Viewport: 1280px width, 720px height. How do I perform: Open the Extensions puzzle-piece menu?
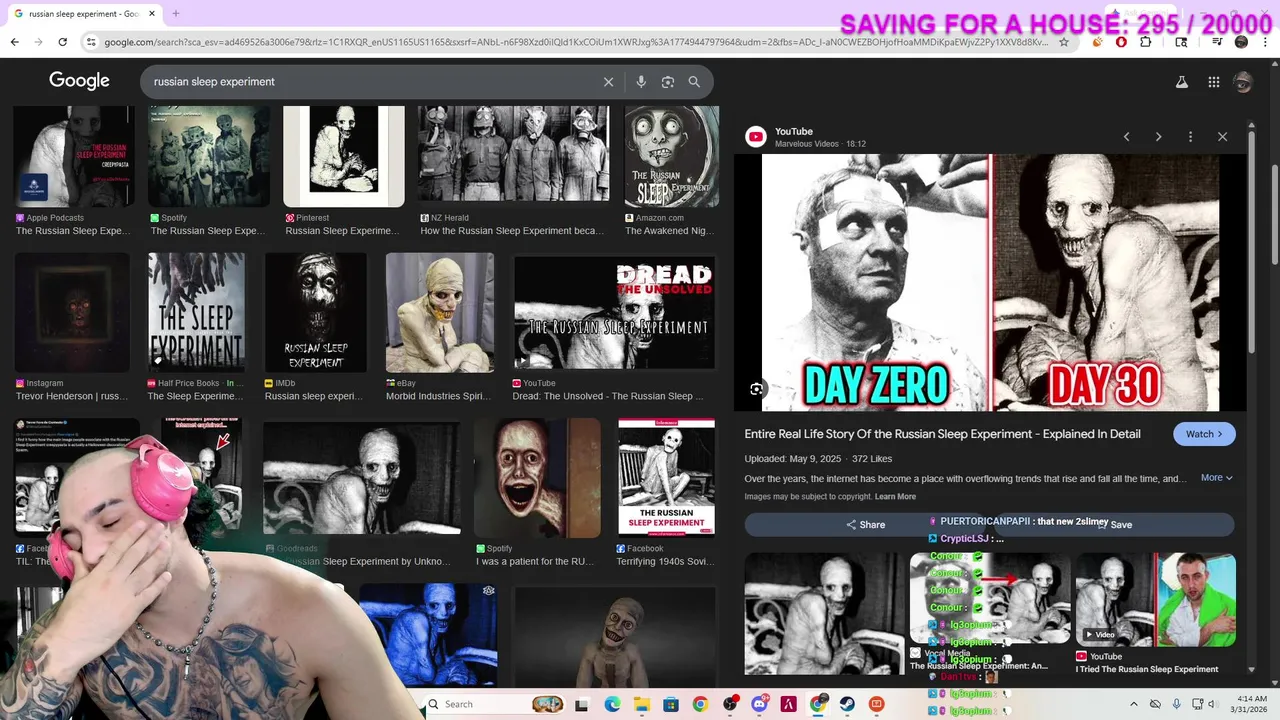coord(1146,42)
